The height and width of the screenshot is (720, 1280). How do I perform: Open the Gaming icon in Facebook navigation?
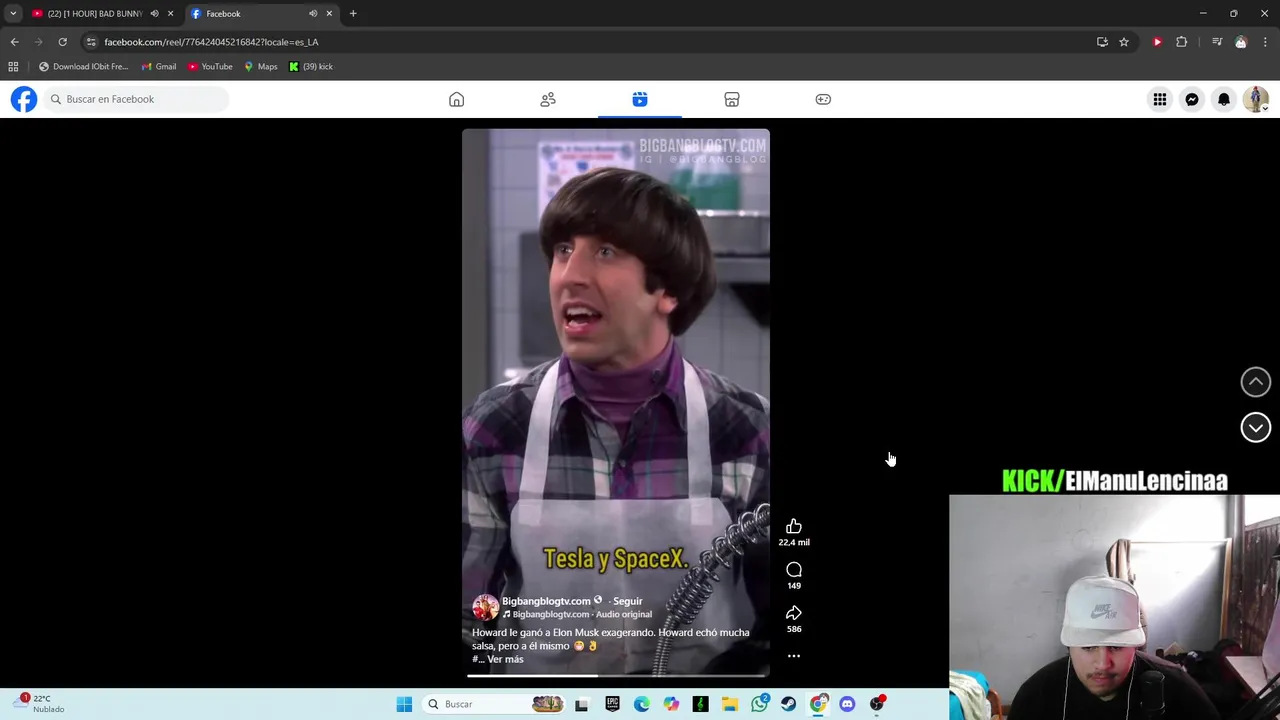tap(823, 99)
